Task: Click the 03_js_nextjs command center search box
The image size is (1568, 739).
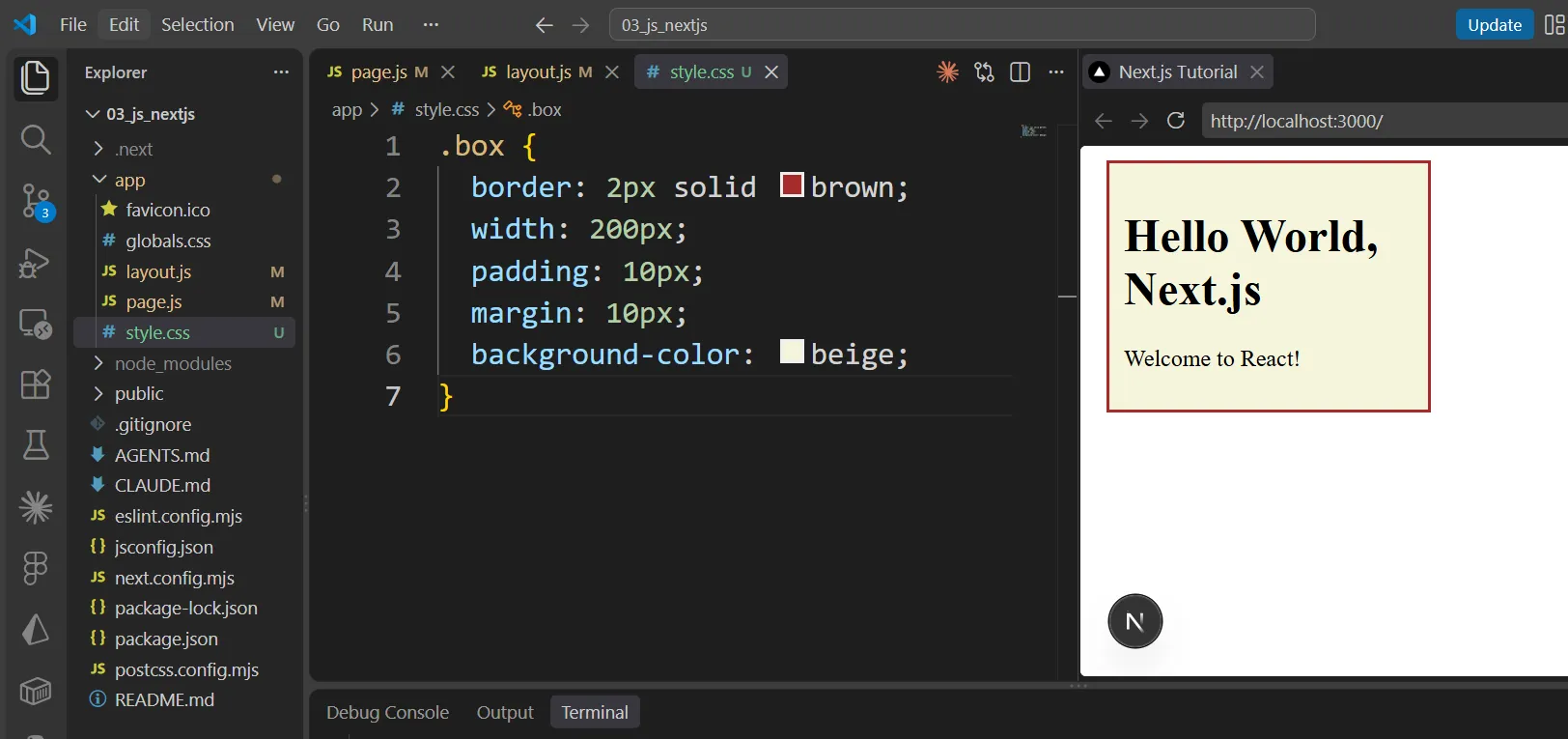Action: coord(962,25)
